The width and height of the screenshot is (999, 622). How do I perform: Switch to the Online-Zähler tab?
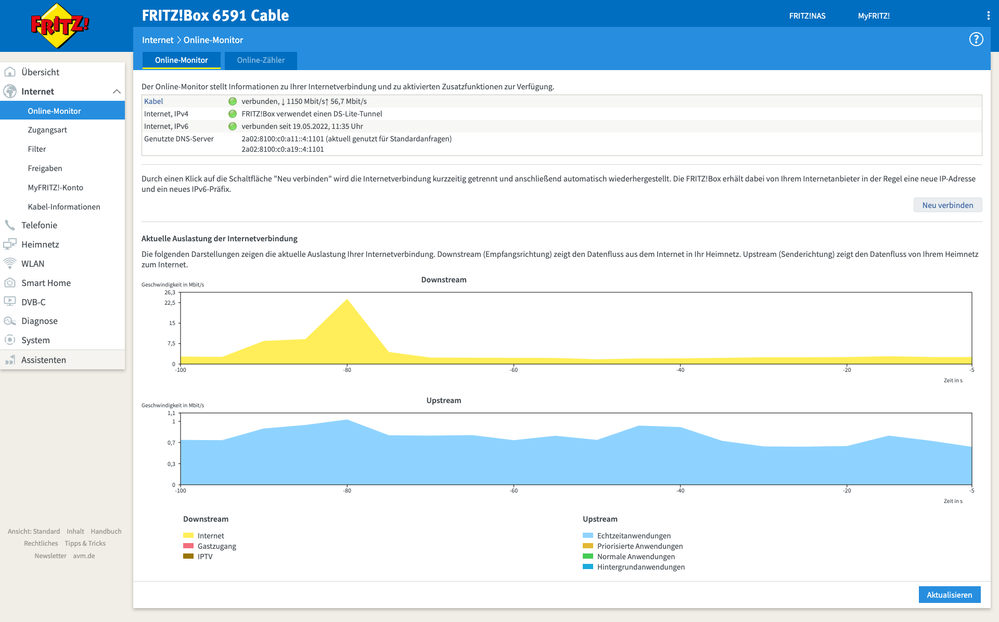pyautogui.click(x=260, y=61)
